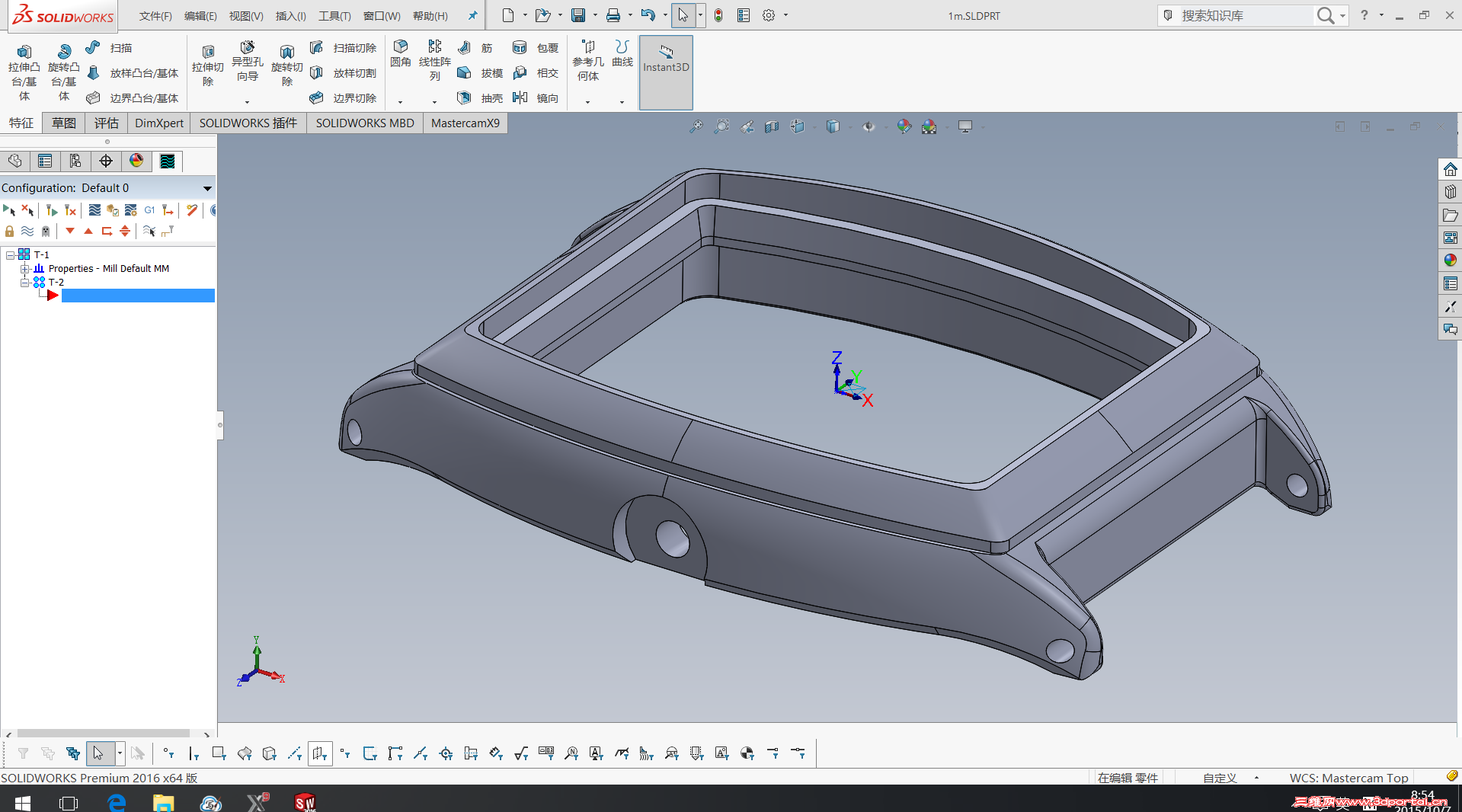Open the DisplayManager color sphere tab
1462x812 pixels.
pyautogui.click(x=136, y=161)
